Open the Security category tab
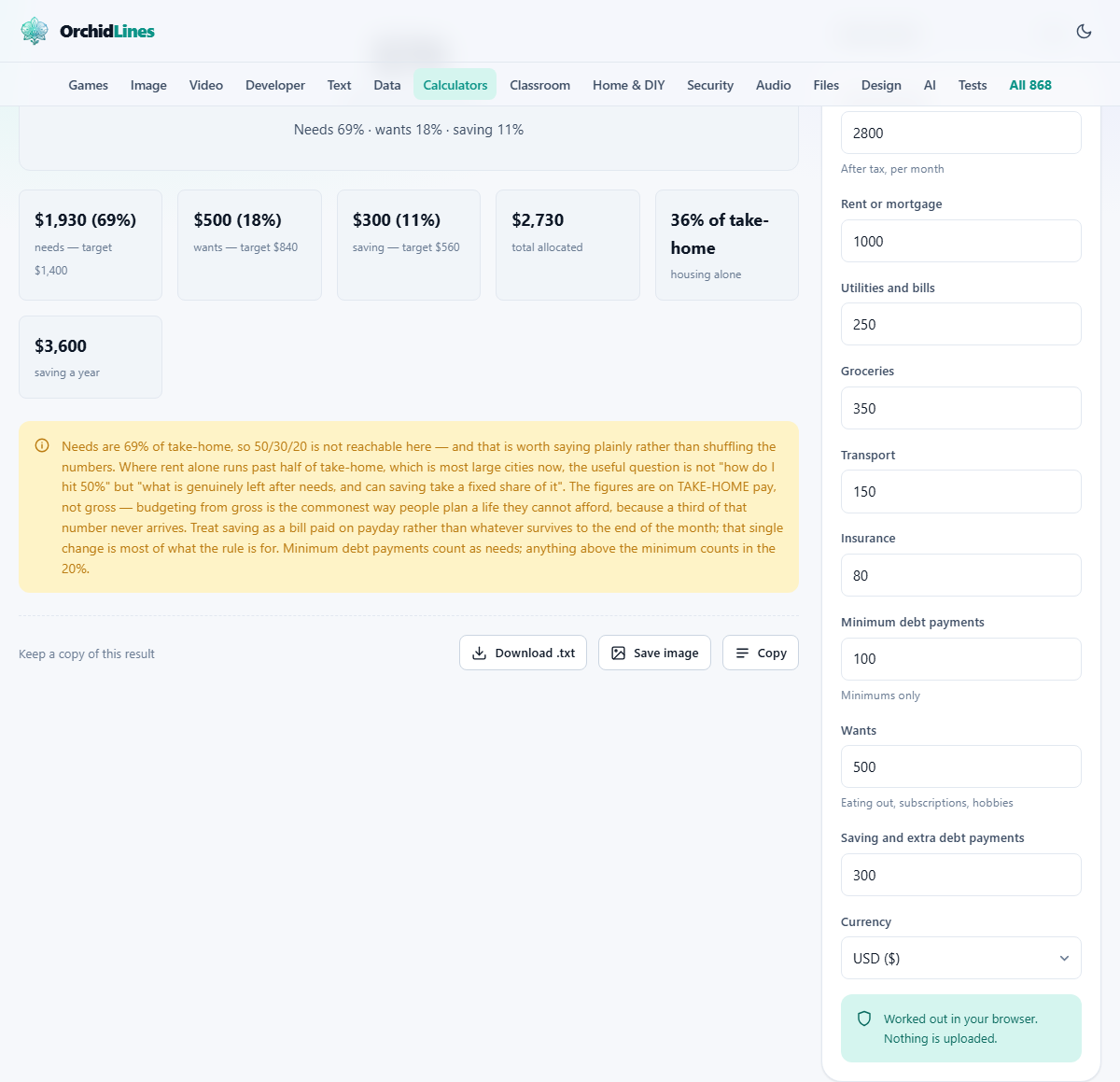The image size is (1120, 1082). 710,85
